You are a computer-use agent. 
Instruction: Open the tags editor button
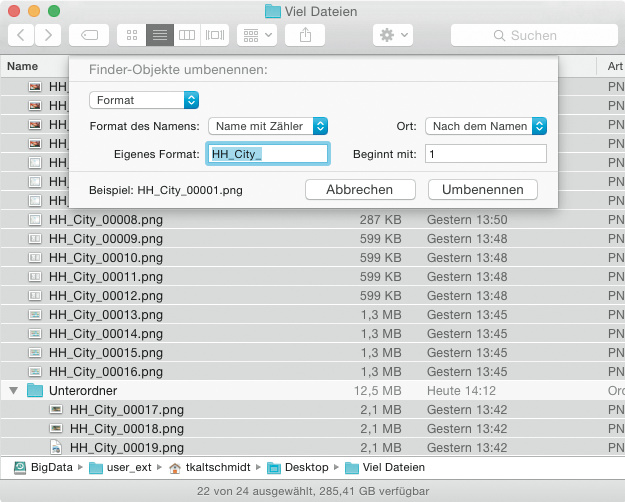[x=89, y=35]
